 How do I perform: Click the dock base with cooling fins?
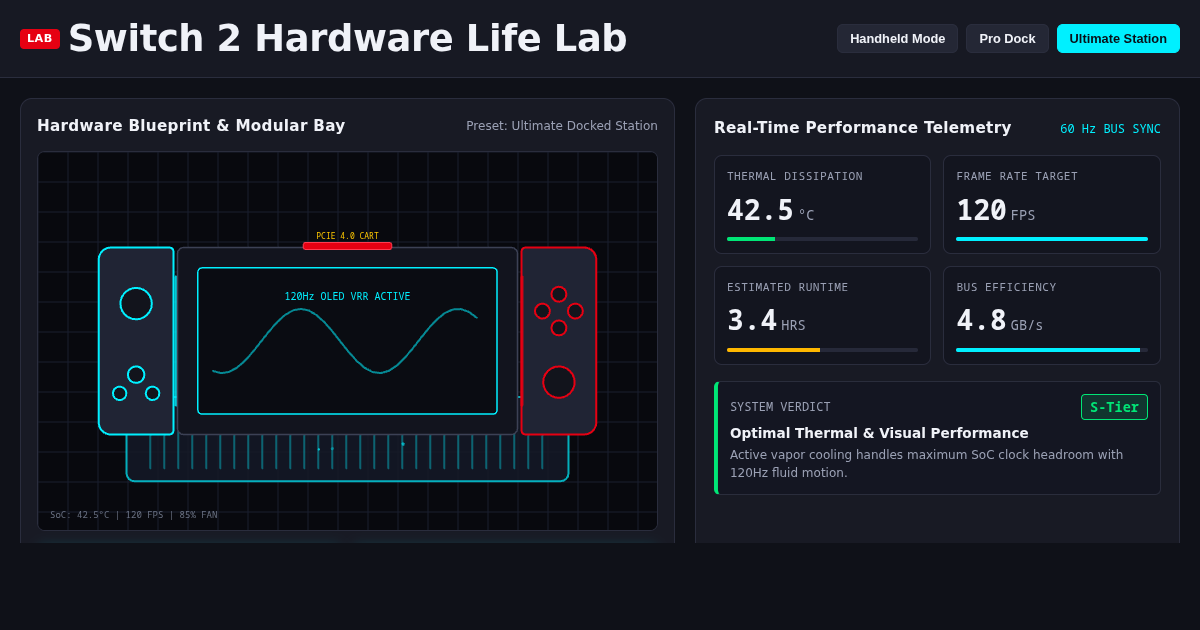pos(347,458)
